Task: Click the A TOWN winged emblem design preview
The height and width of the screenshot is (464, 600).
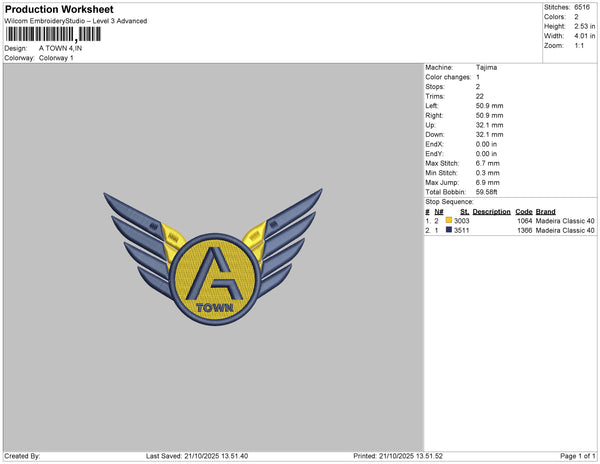Action: pos(213,257)
